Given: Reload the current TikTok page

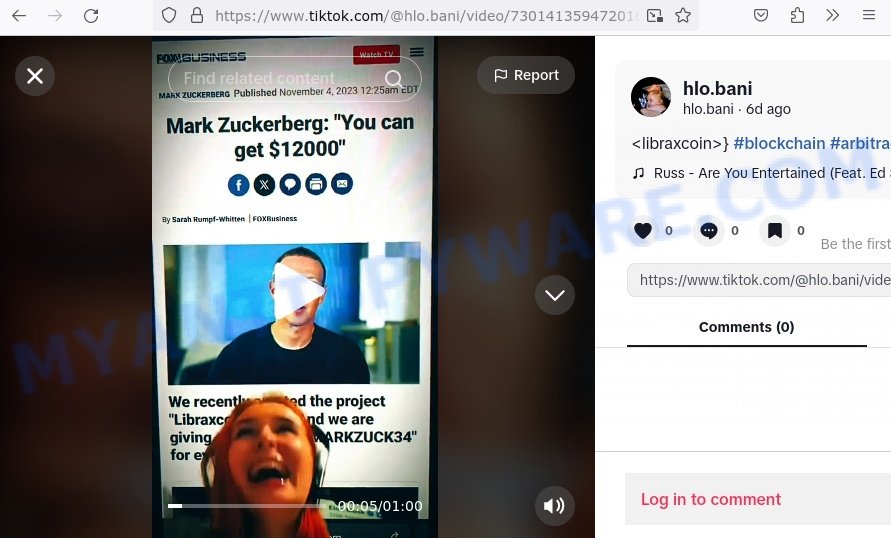Looking at the screenshot, I should click(x=91, y=15).
